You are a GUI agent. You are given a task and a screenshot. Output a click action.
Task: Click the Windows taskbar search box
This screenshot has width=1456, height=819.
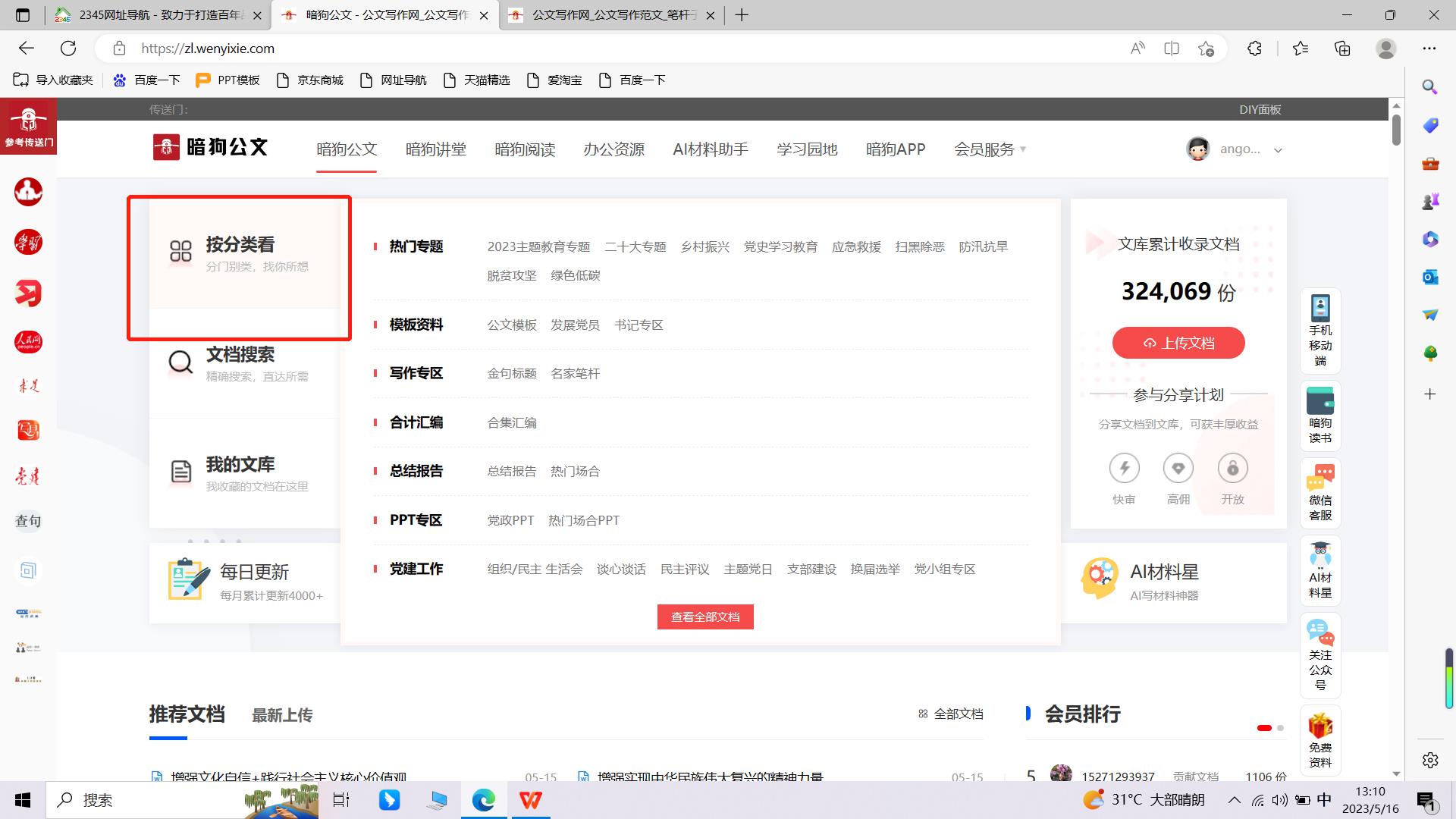click(x=182, y=799)
